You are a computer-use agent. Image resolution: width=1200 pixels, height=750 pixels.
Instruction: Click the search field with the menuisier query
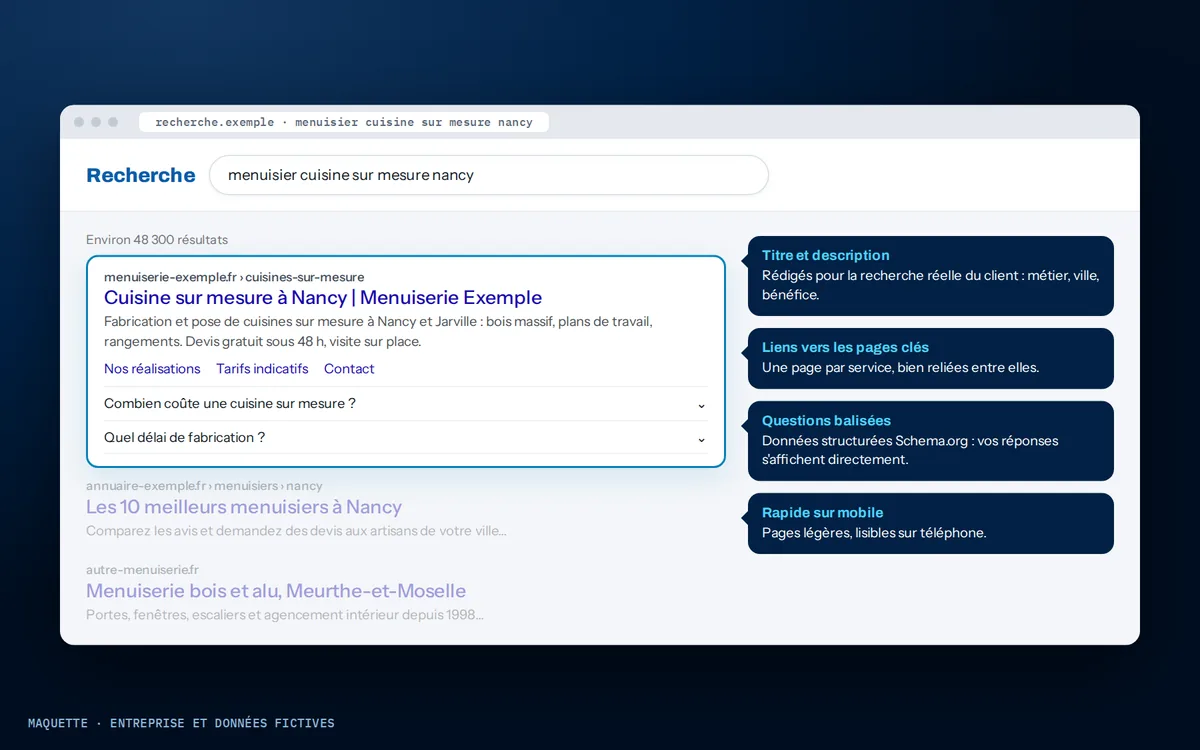(488, 175)
